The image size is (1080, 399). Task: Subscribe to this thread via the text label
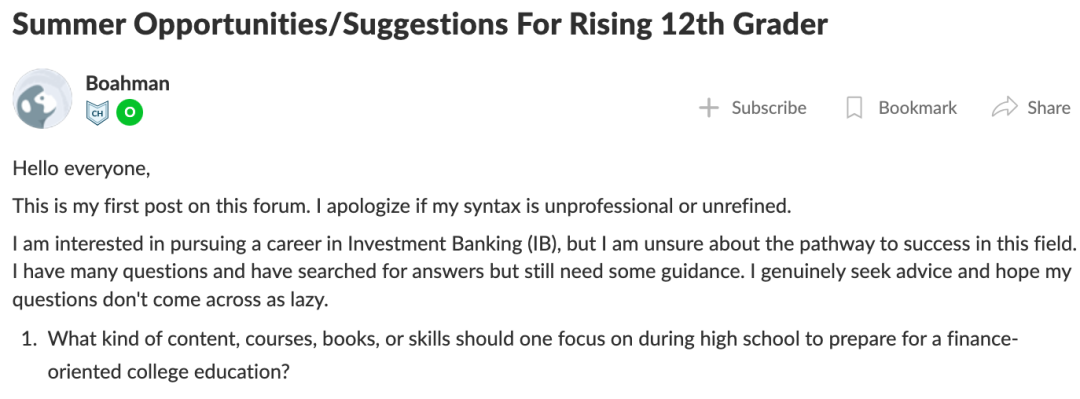769,108
